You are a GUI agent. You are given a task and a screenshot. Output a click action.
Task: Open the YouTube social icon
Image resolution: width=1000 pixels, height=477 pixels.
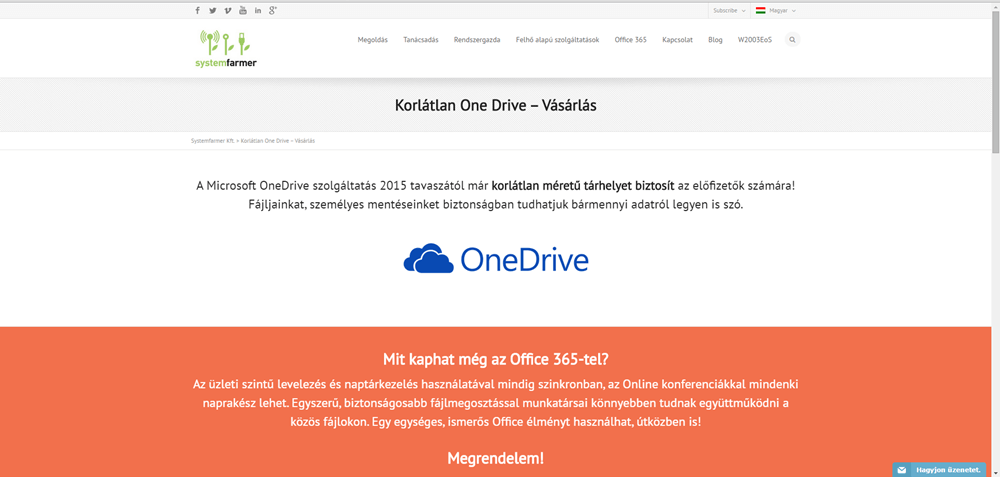(x=243, y=10)
